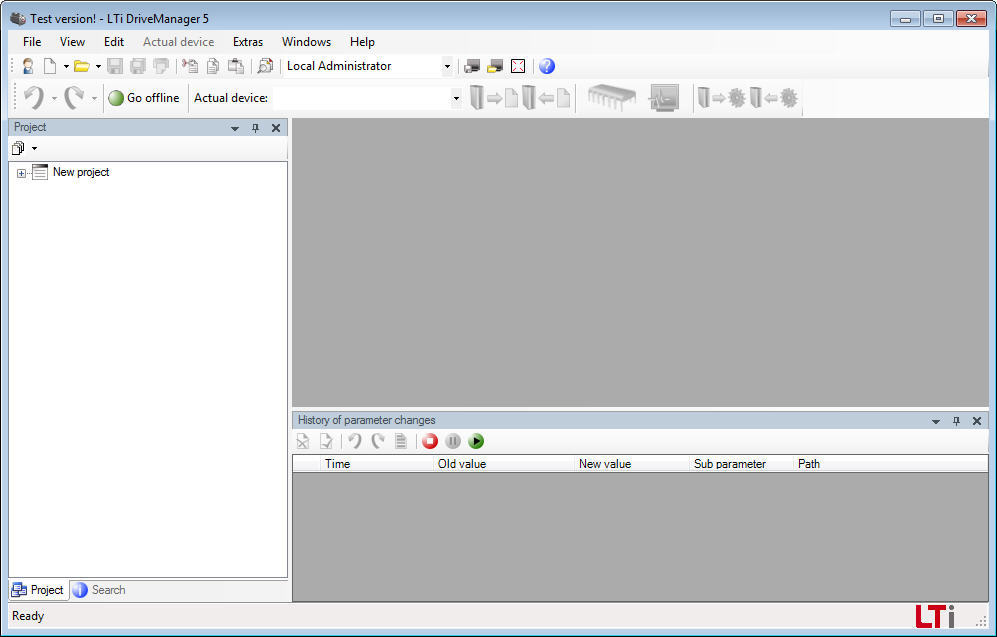
Task: Click the red-bordered window icon beside help
Action: coord(517,66)
